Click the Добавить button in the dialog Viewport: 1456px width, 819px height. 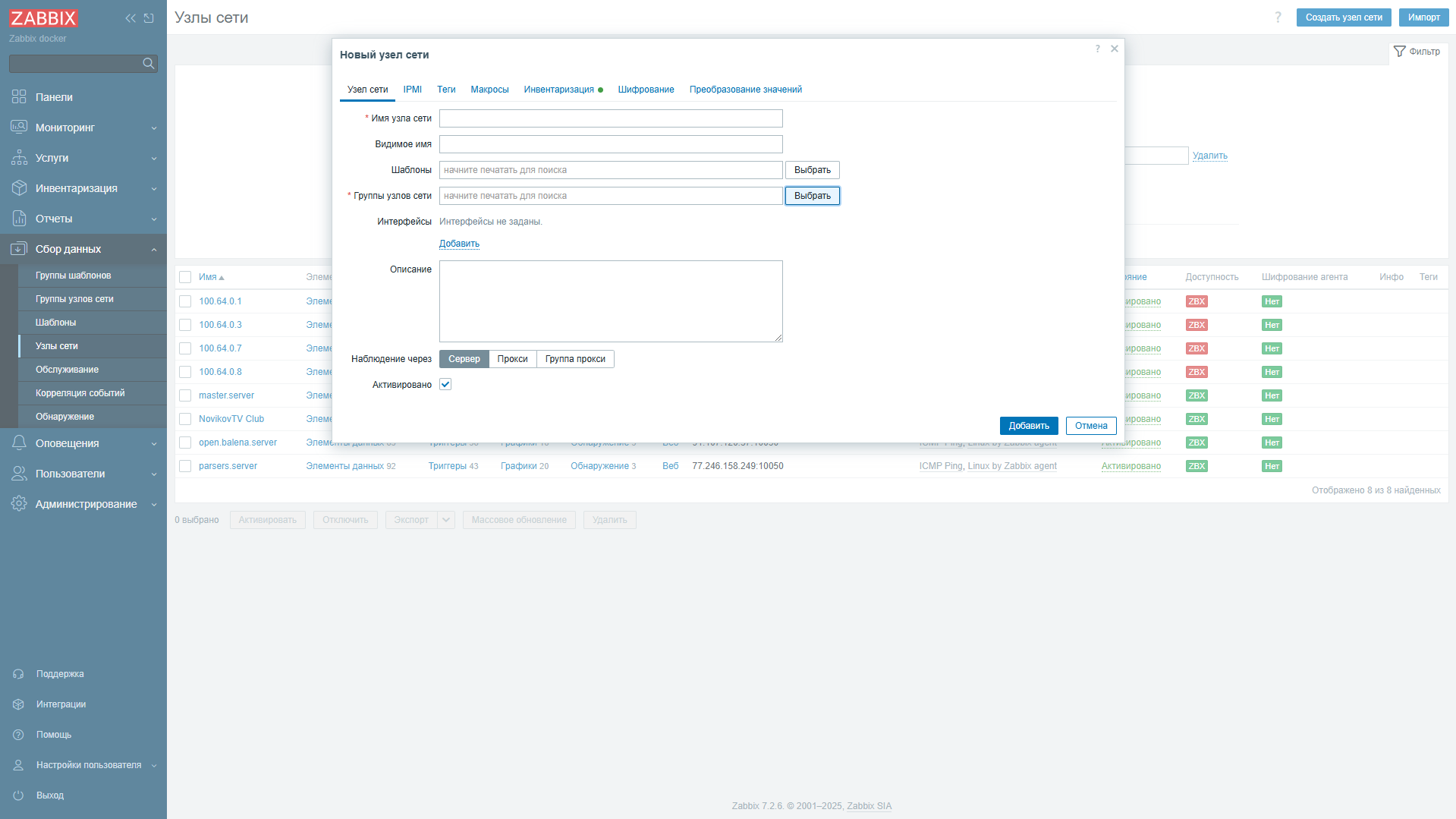point(1029,426)
